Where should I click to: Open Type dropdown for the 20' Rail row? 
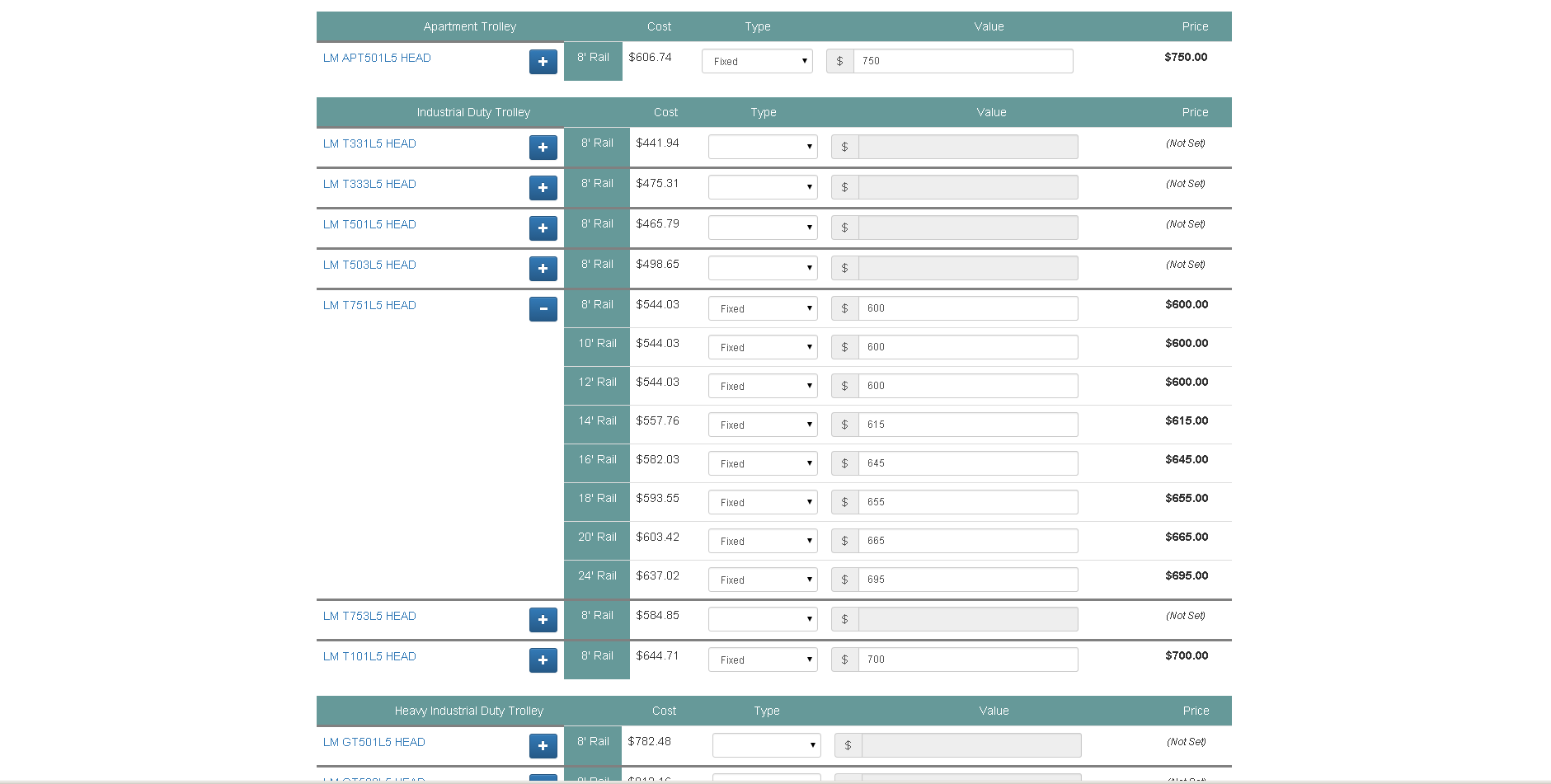point(763,541)
